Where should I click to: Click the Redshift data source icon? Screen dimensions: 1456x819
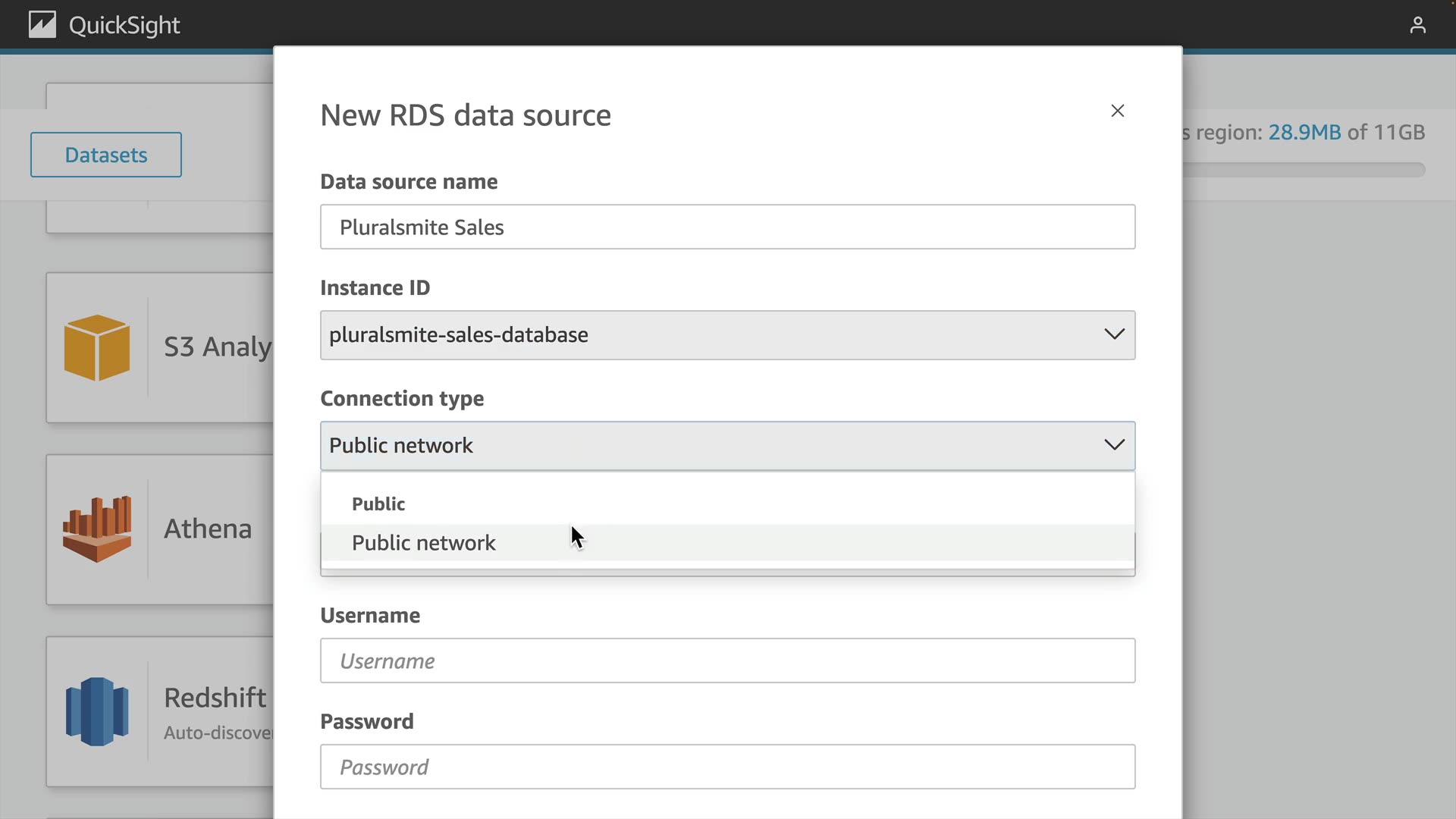pyautogui.click(x=97, y=711)
